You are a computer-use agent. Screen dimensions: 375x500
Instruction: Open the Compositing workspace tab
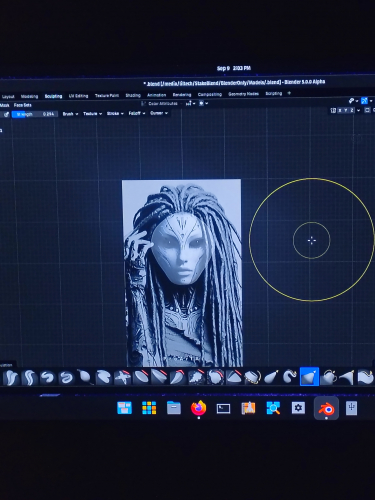[x=210, y=94]
